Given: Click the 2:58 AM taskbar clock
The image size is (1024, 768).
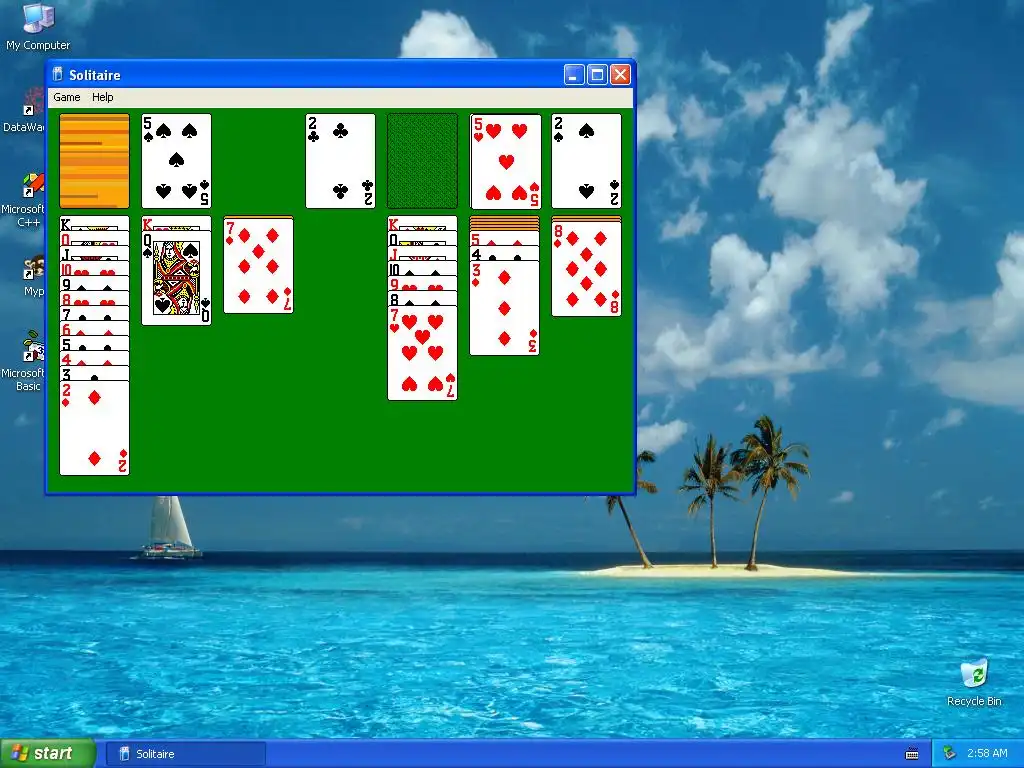Looking at the screenshot, I should [x=987, y=753].
